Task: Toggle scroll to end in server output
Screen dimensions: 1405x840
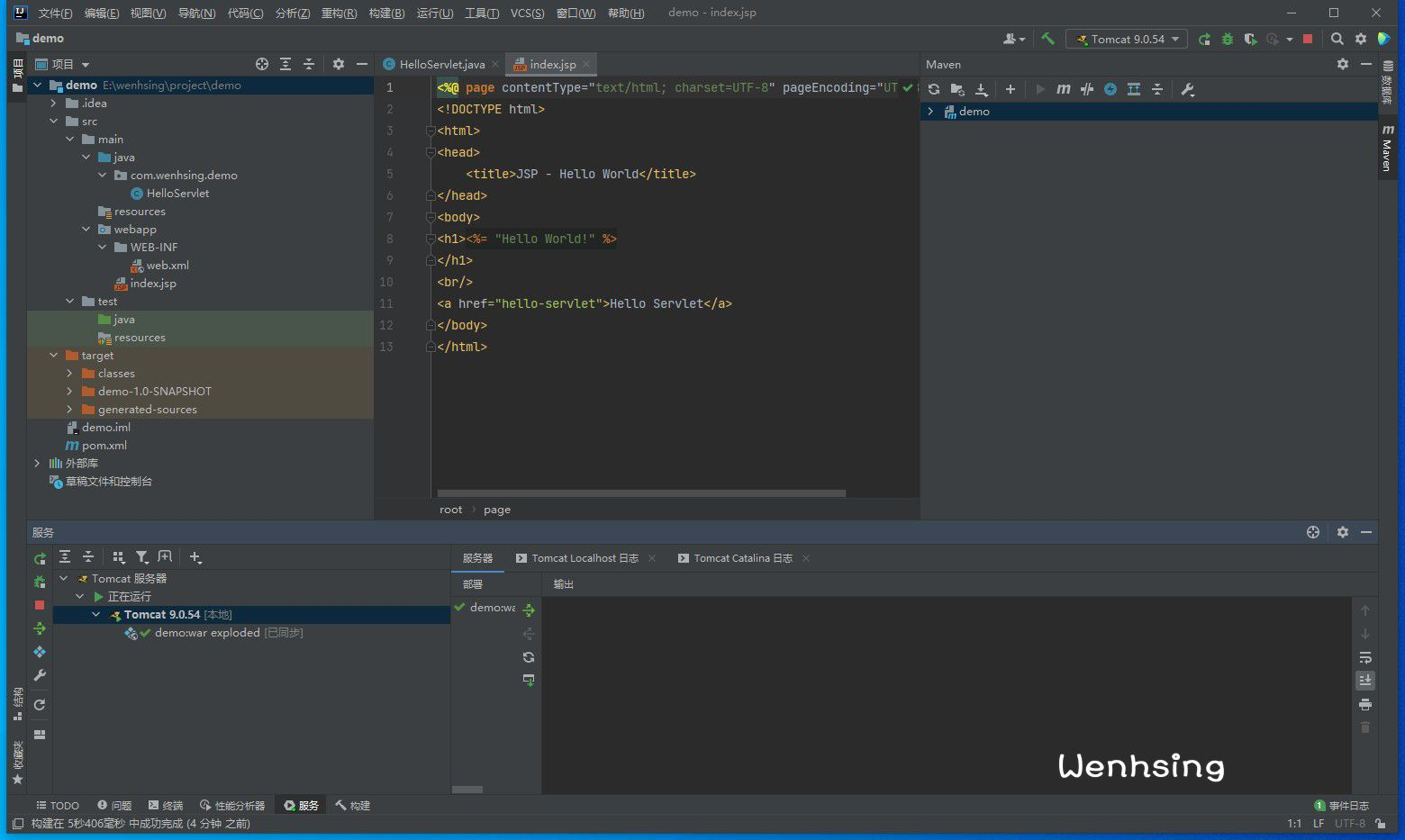Action: click(1365, 681)
